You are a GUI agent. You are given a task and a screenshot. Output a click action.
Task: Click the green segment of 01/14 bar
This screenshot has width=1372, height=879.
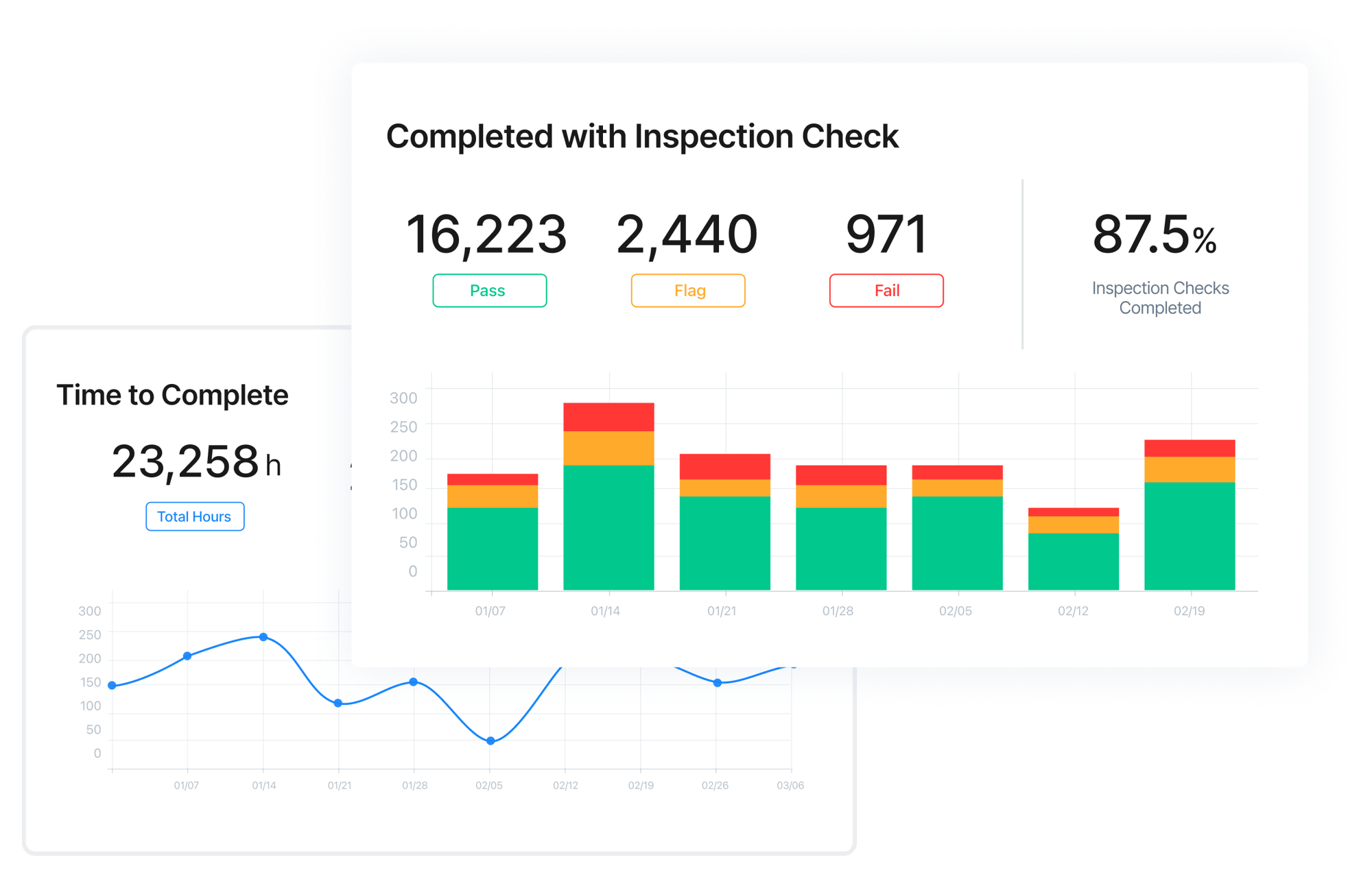click(x=608, y=527)
